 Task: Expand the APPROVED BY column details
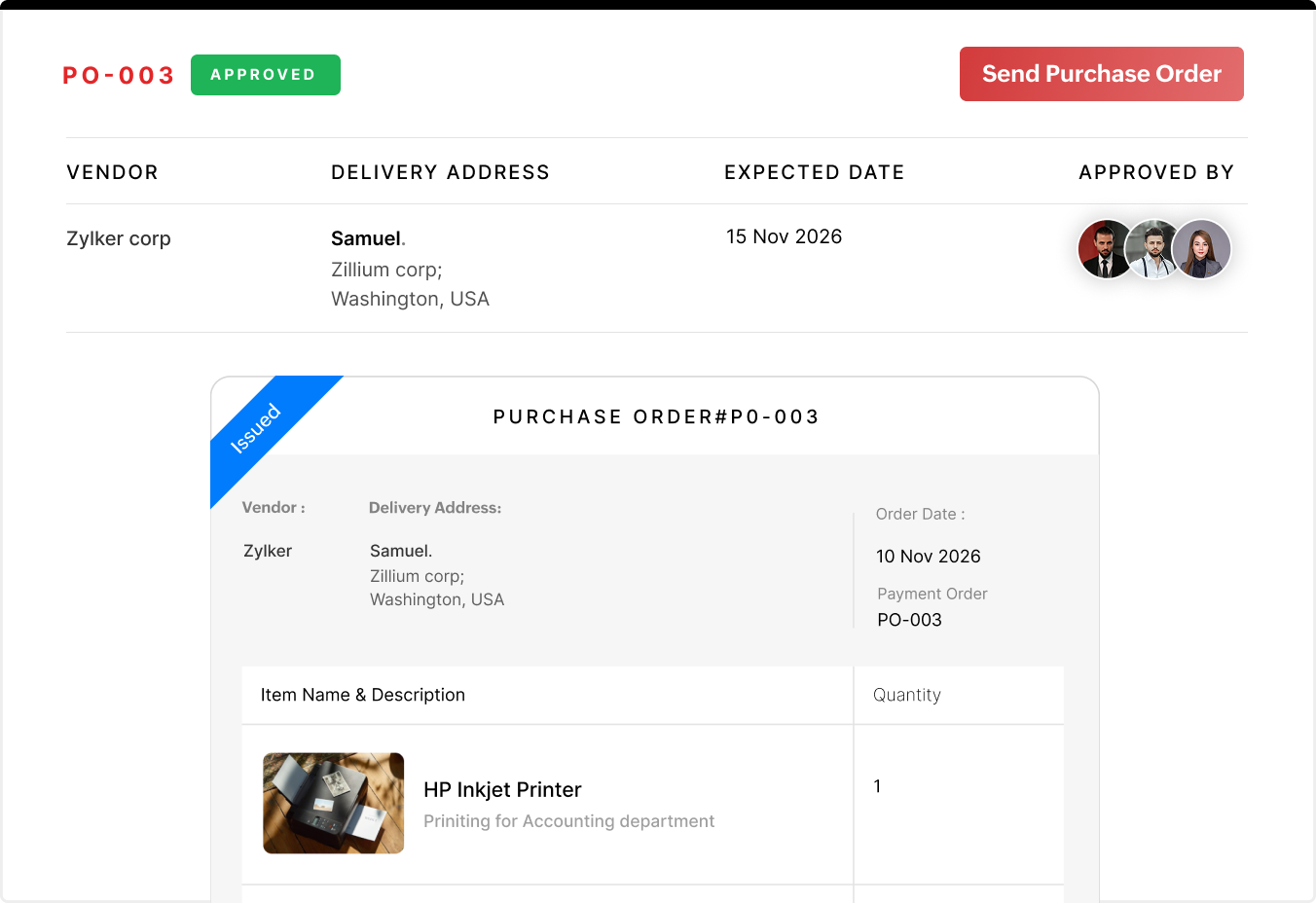(x=1156, y=171)
